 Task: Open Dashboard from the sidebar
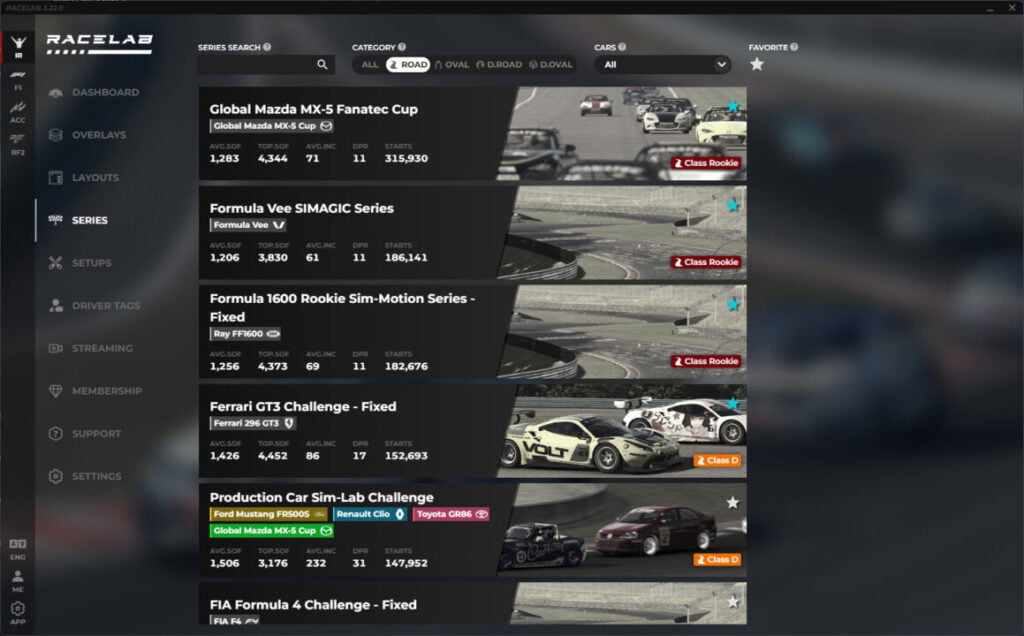tap(94, 93)
